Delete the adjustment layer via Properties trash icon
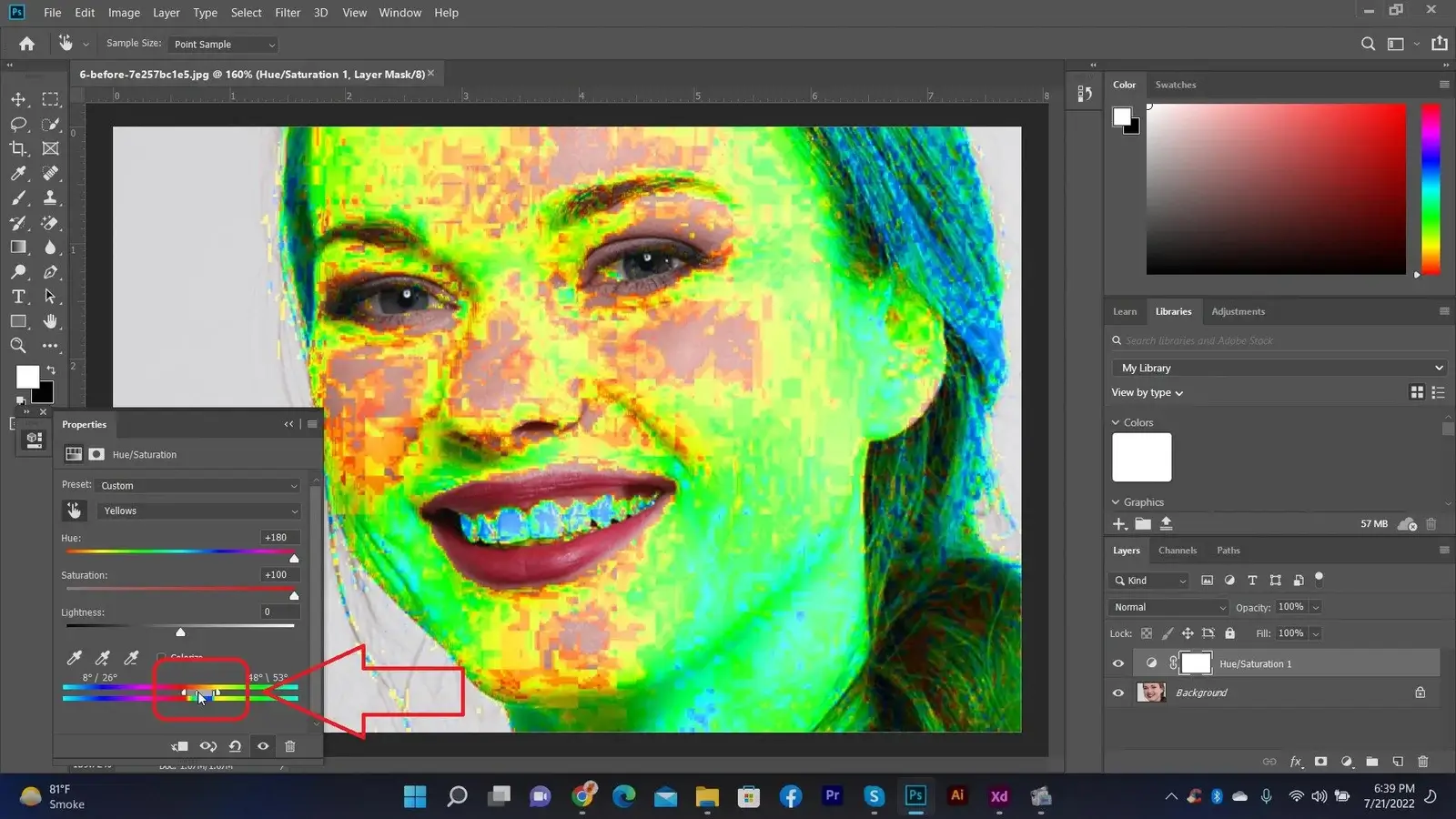Viewport: 1456px width, 819px height. pyautogui.click(x=290, y=746)
